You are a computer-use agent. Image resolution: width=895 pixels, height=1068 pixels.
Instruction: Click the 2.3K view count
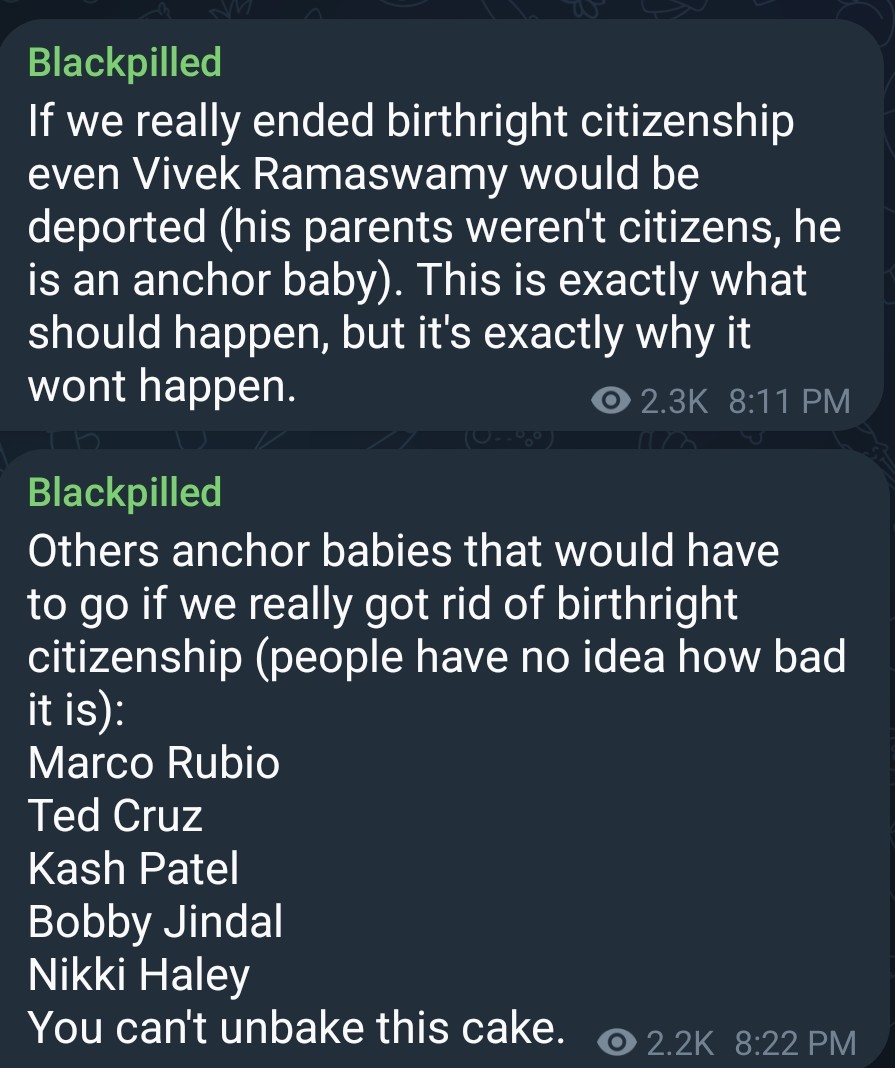coord(674,400)
